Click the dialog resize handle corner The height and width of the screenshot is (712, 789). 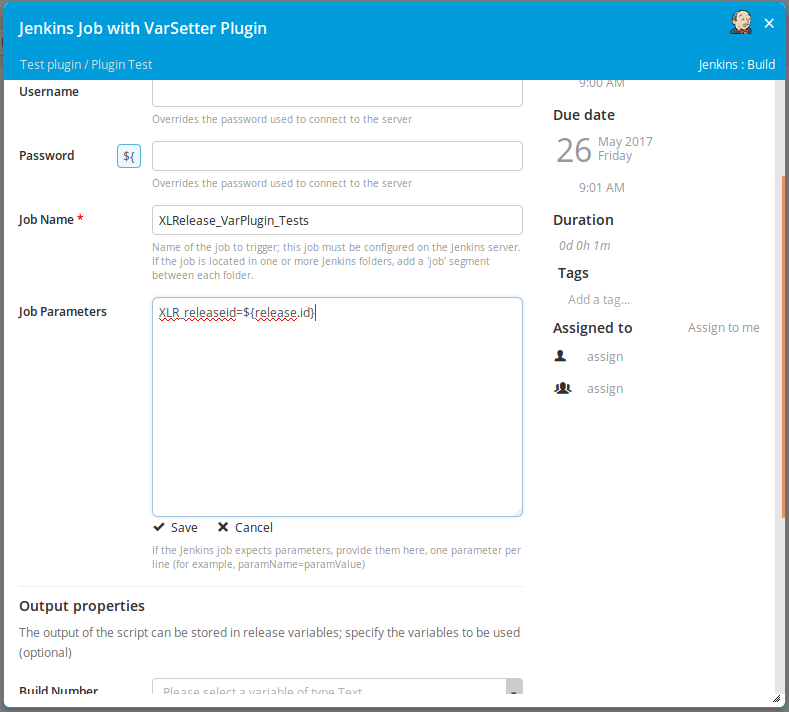(776, 698)
